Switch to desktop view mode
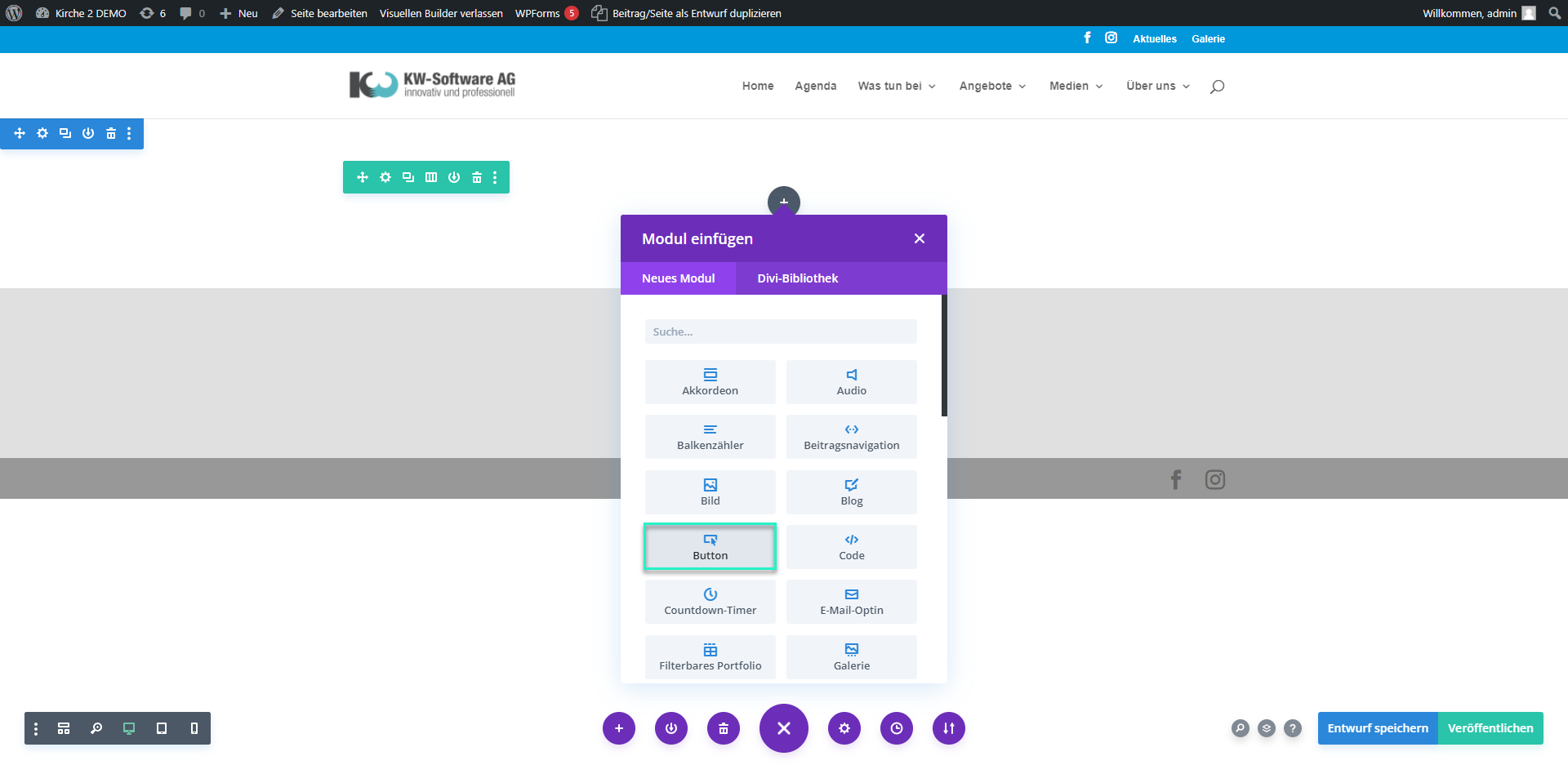Image resolution: width=1568 pixels, height=765 pixels. [x=129, y=728]
